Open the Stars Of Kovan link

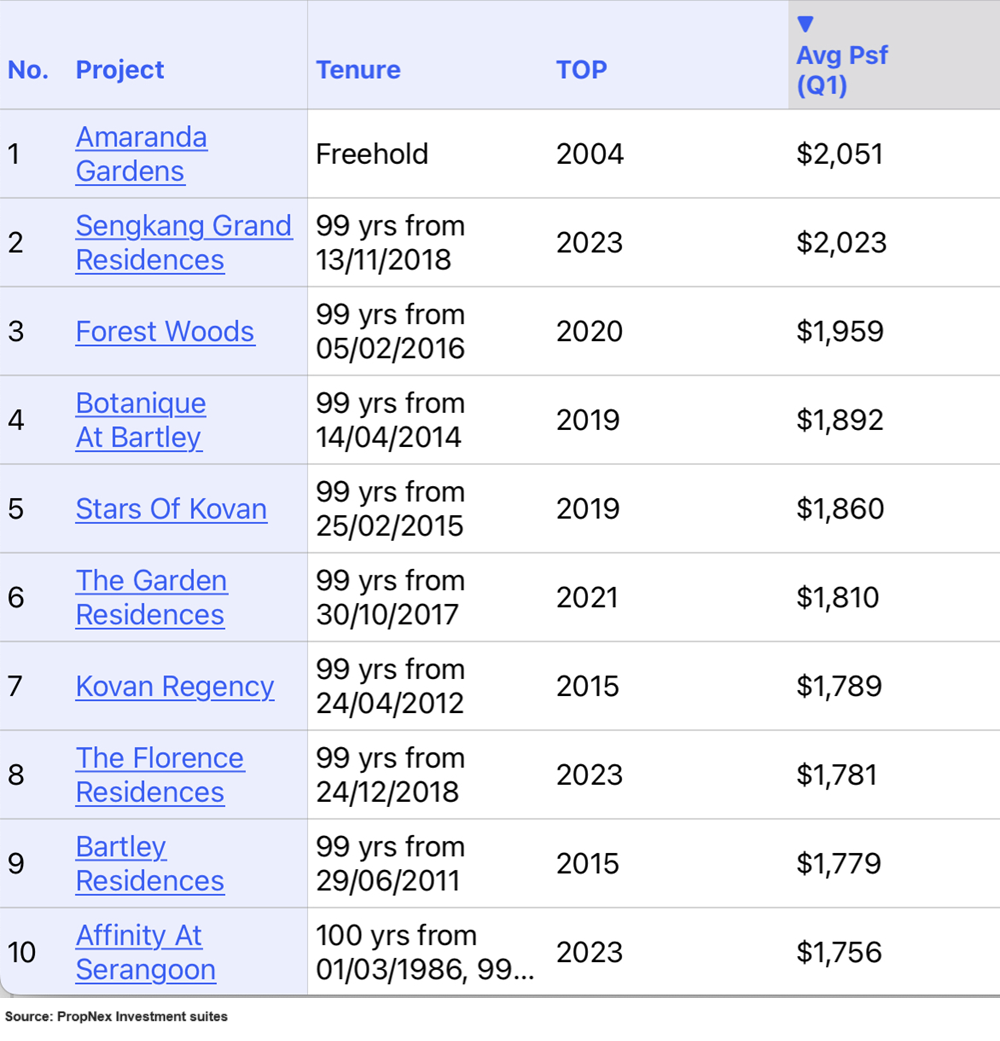(171, 509)
